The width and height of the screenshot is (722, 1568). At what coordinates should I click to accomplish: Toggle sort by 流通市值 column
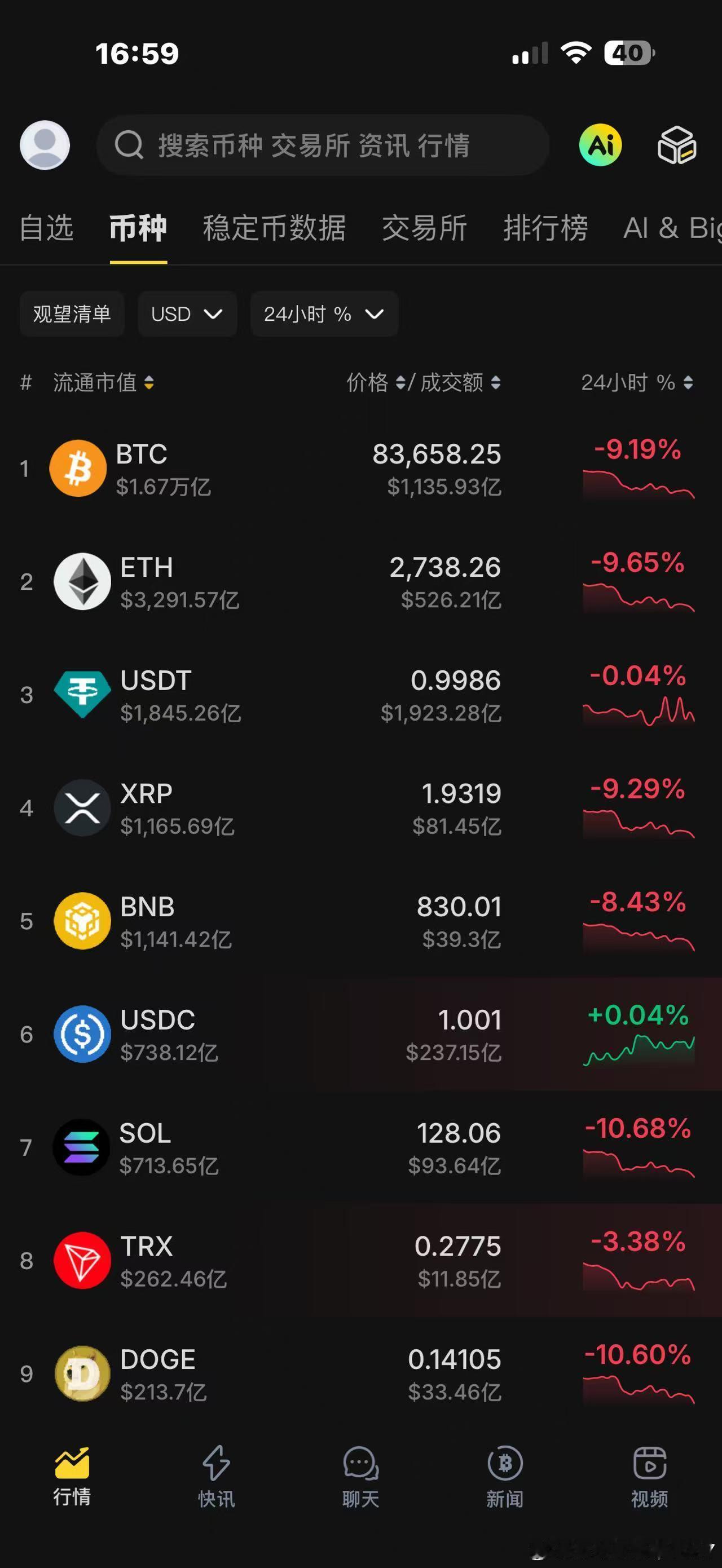pos(103,382)
